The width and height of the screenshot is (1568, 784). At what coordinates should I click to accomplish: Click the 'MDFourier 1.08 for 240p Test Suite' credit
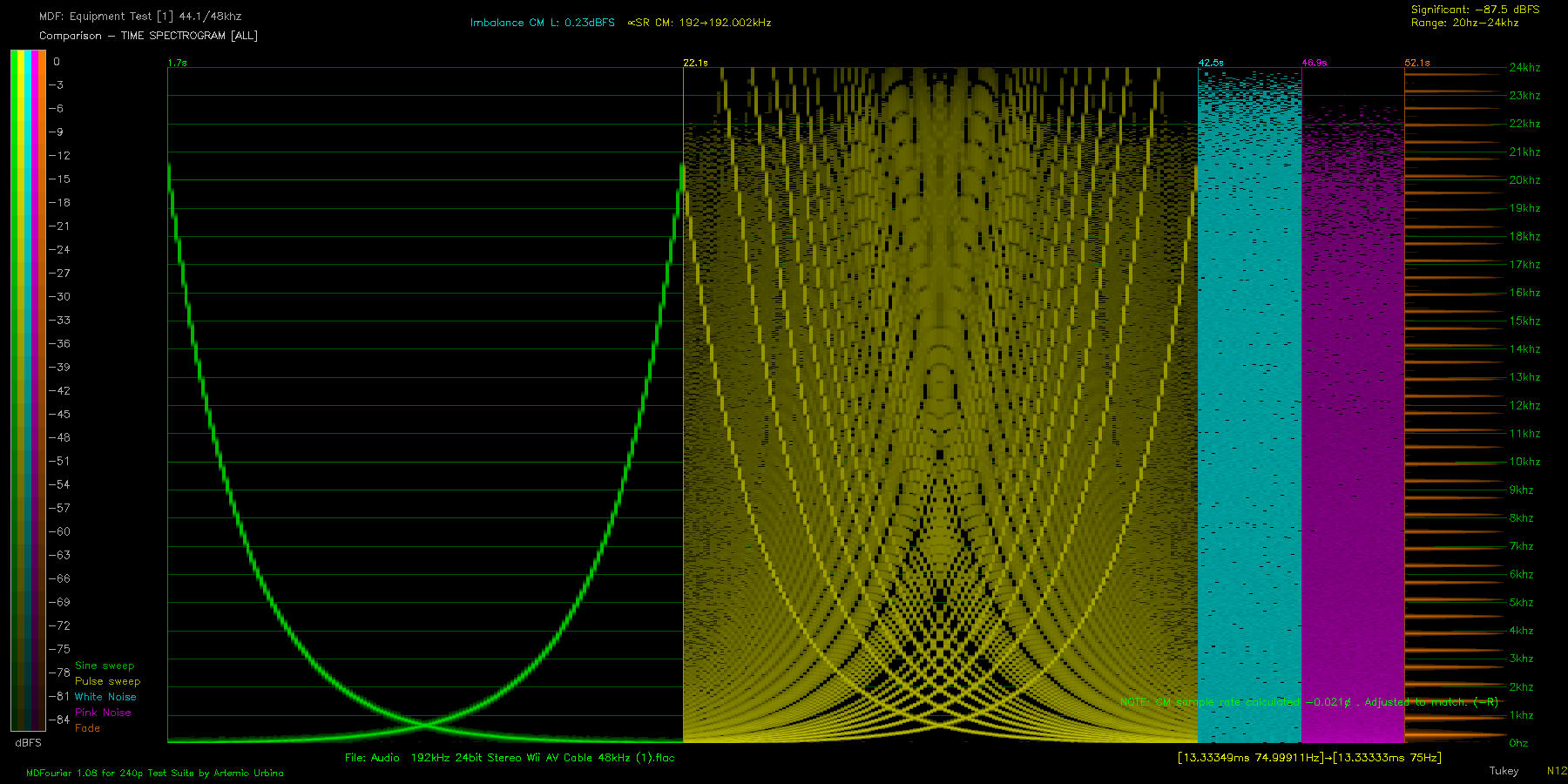[155, 774]
